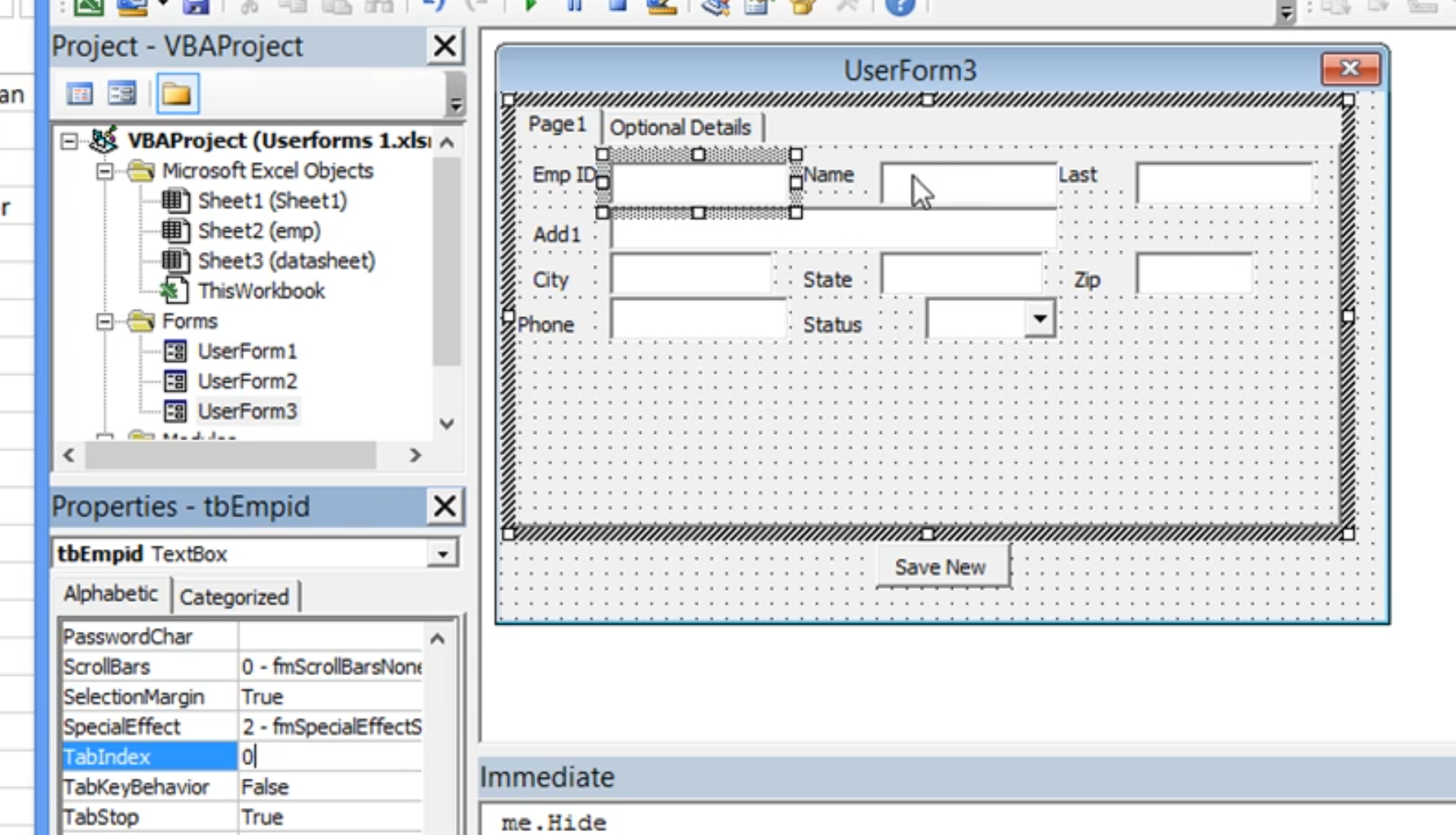Select the SpecialEffect property row
1456x835 pixels.
[x=242, y=727]
